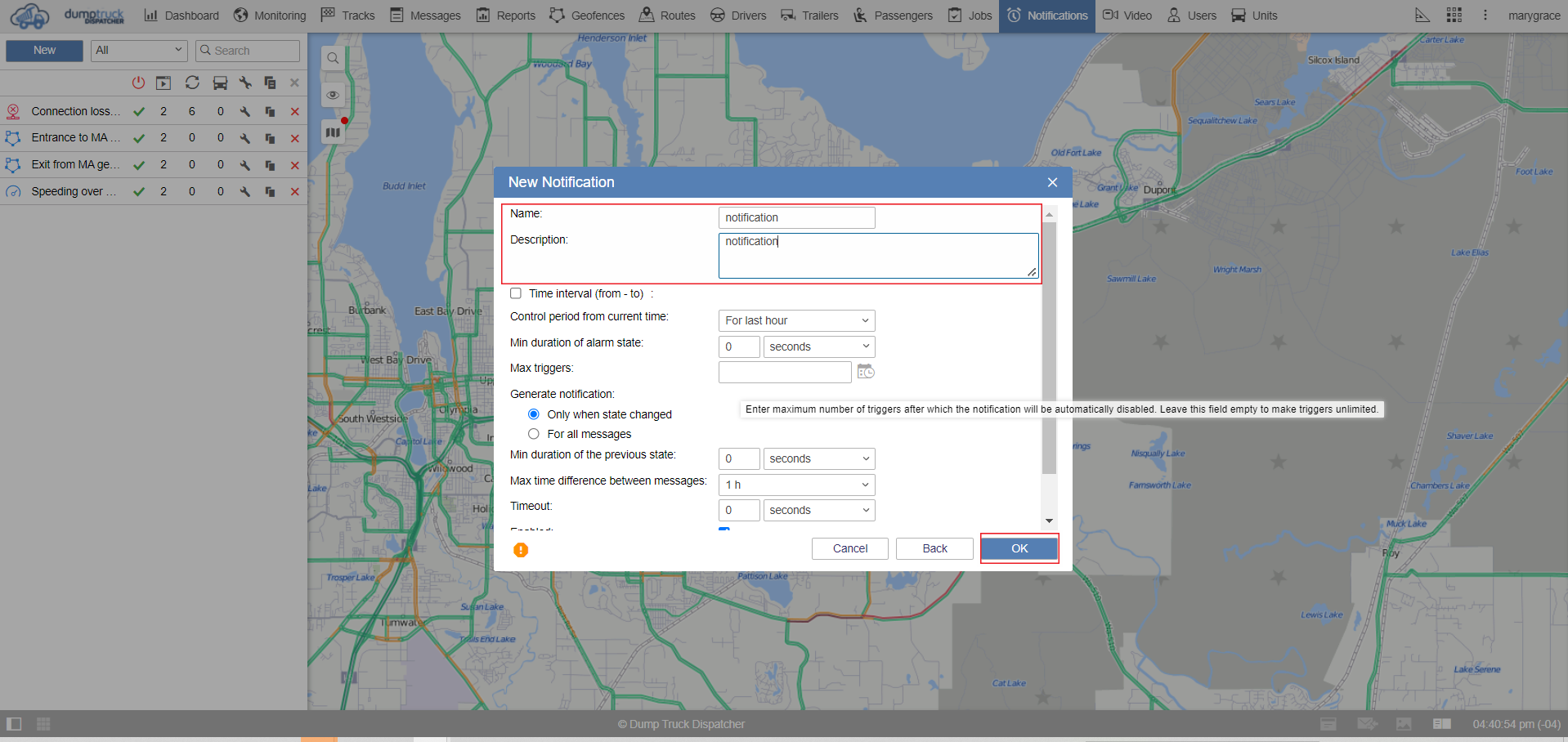Confirm with the OK button
Screen dimensions: 1568x742
tap(1019, 548)
